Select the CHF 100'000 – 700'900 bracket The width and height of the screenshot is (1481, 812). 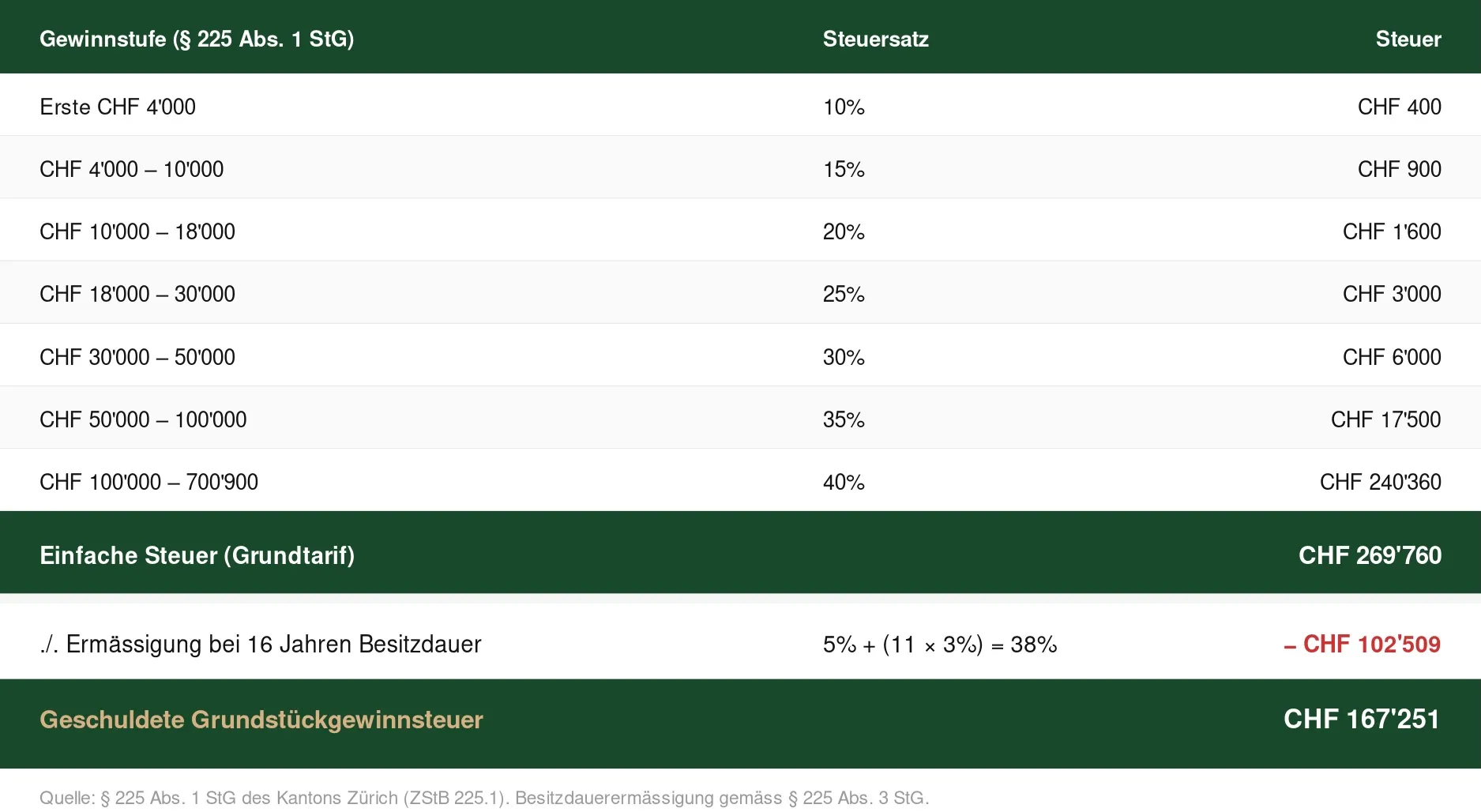(x=148, y=482)
